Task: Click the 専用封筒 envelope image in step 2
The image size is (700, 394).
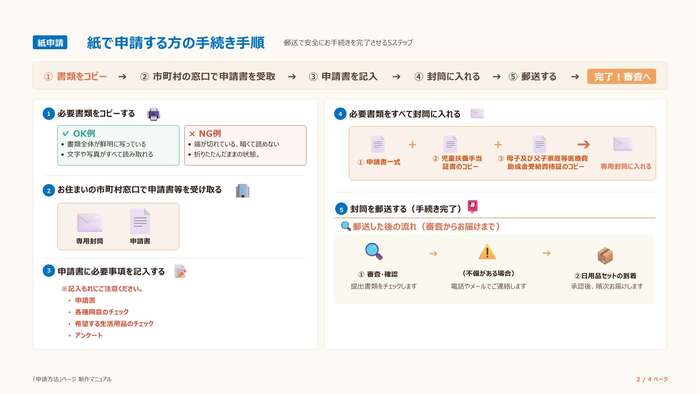Action: (x=90, y=223)
